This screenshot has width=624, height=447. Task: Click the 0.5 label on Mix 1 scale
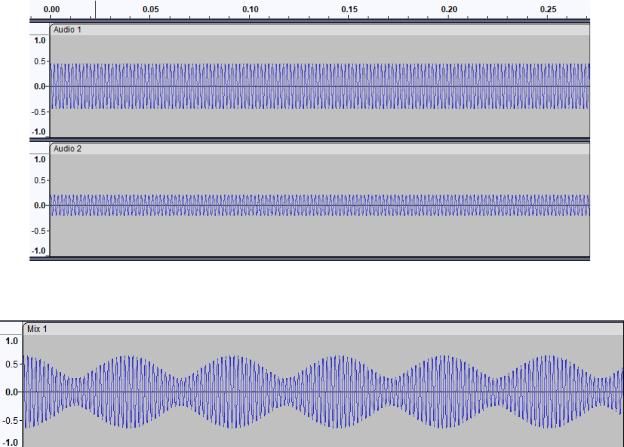tap(12, 364)
